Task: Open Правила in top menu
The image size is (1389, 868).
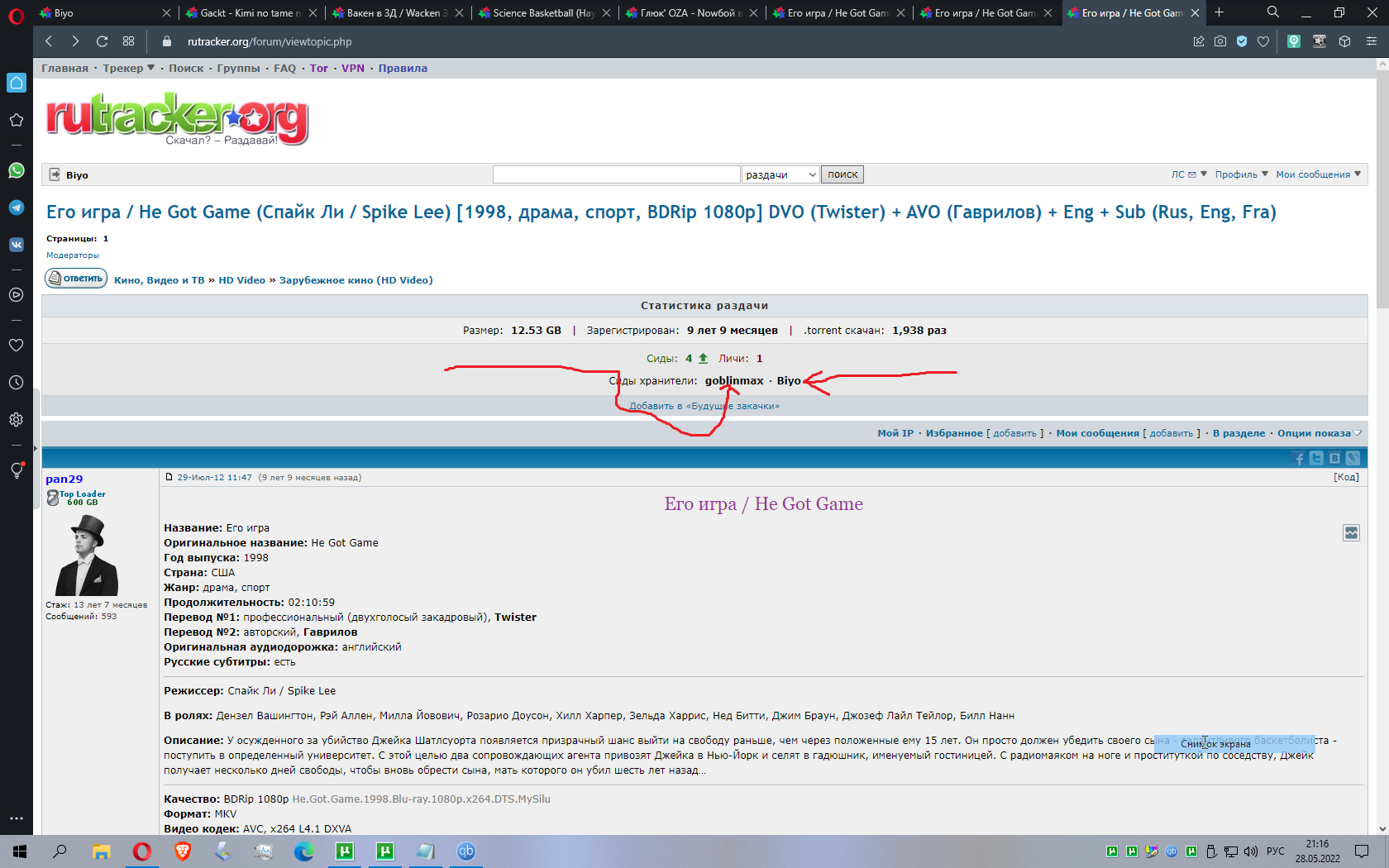Action: tap(403, 69)
